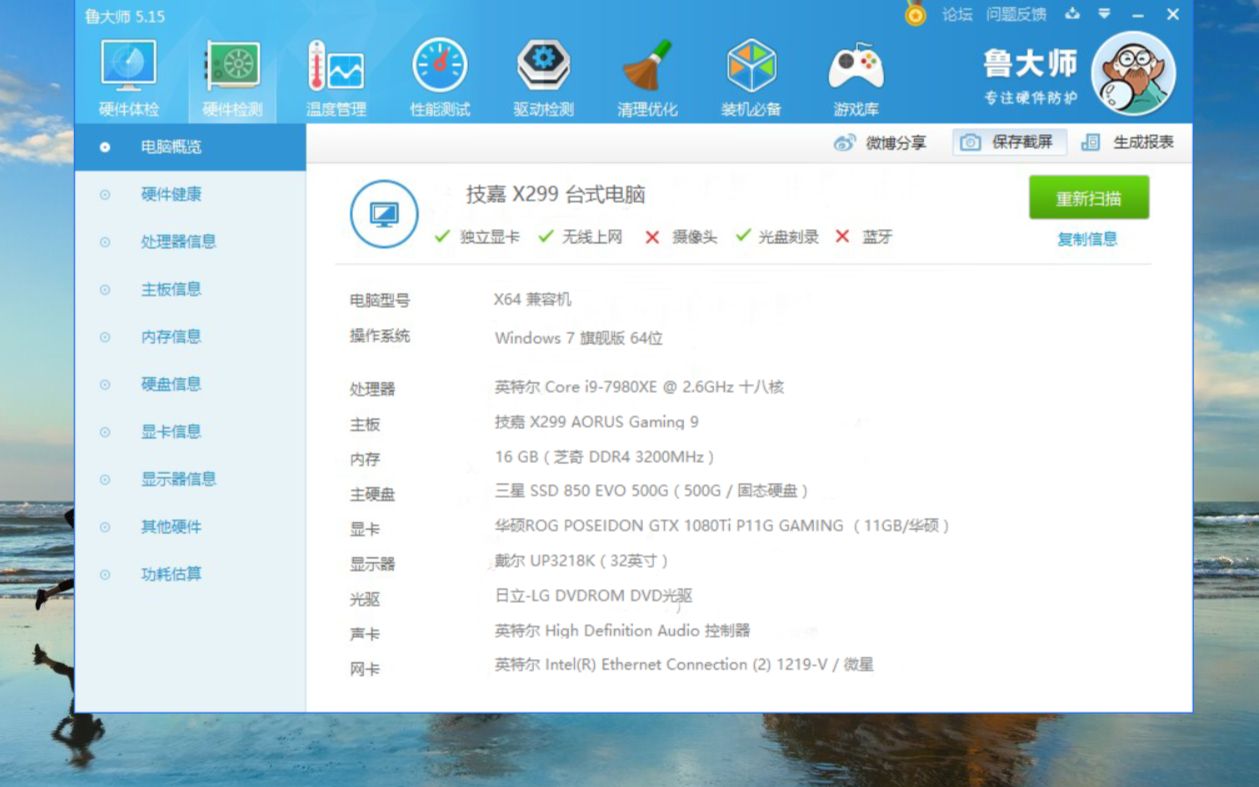
Task: Click the 复制信息 copy info link
Action: pyautogui.click(x=1087, y=239)
